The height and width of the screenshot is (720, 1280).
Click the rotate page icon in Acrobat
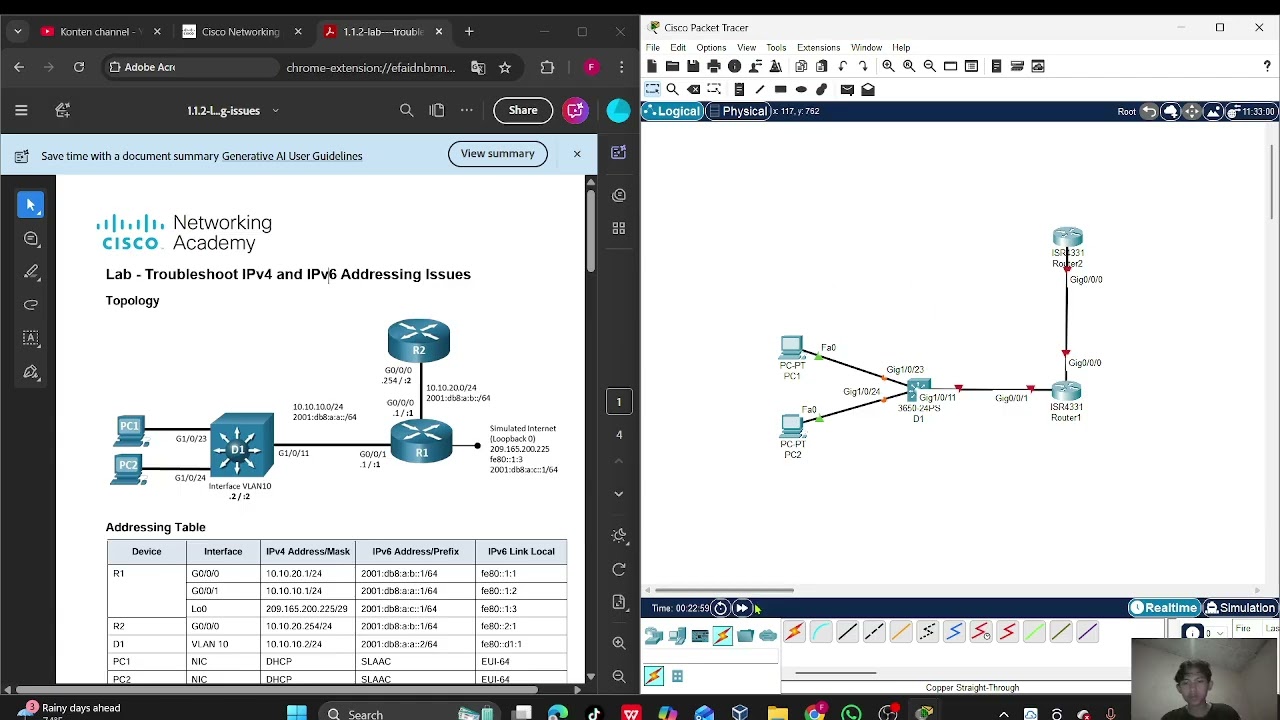(x=618, y=569)
